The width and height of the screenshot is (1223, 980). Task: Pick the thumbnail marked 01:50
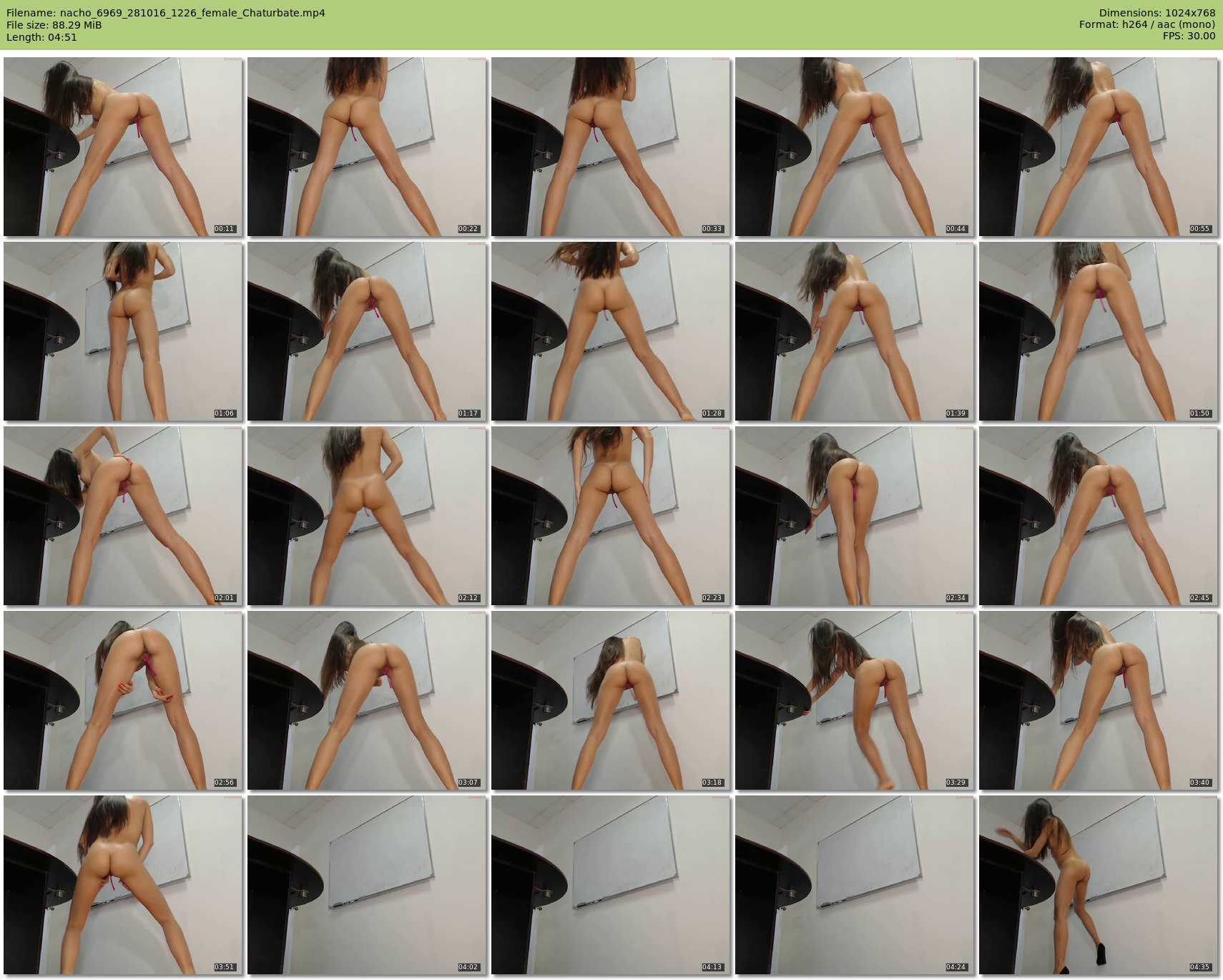click(x=1099, y=331)
